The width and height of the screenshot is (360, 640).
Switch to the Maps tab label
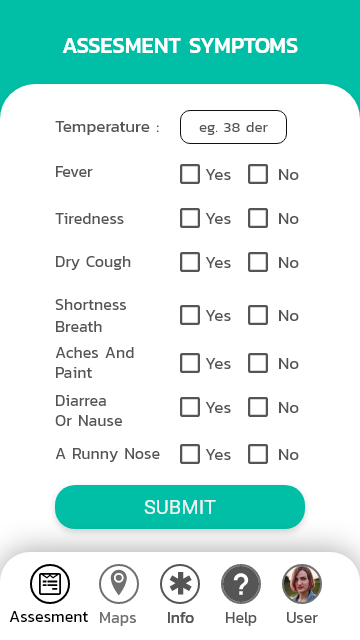[118, 618]
